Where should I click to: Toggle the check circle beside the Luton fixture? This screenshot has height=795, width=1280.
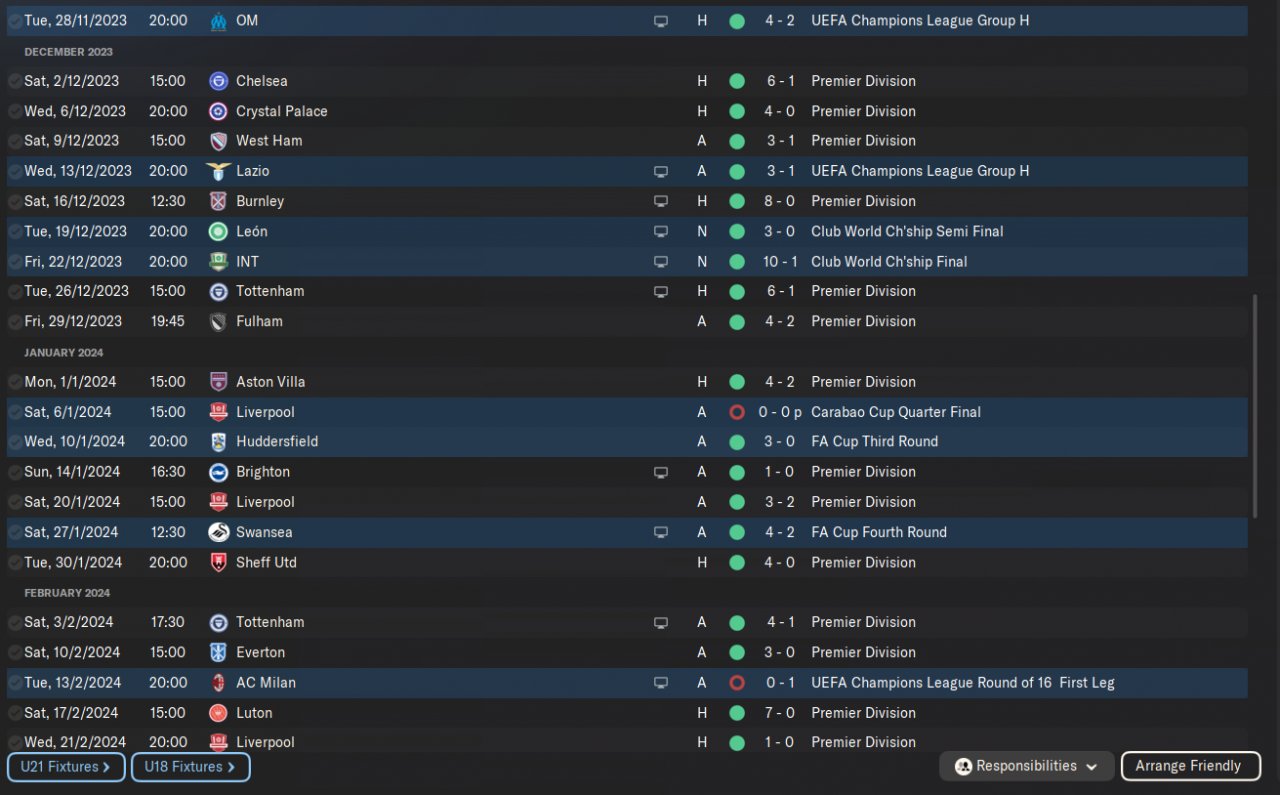tap(15, 713)
